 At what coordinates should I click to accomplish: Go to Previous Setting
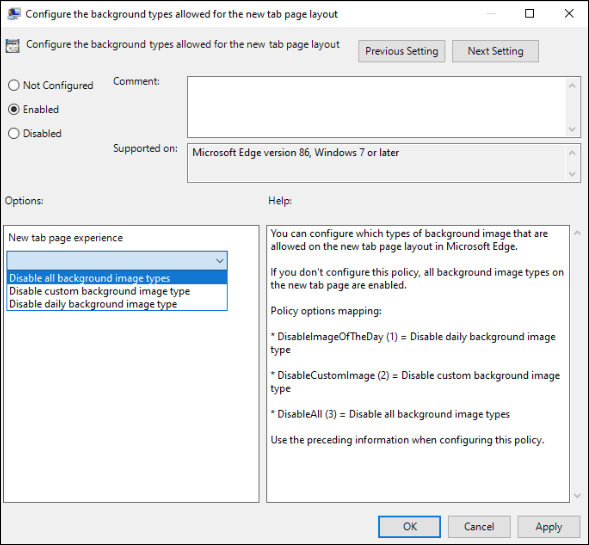pos(402,51)
